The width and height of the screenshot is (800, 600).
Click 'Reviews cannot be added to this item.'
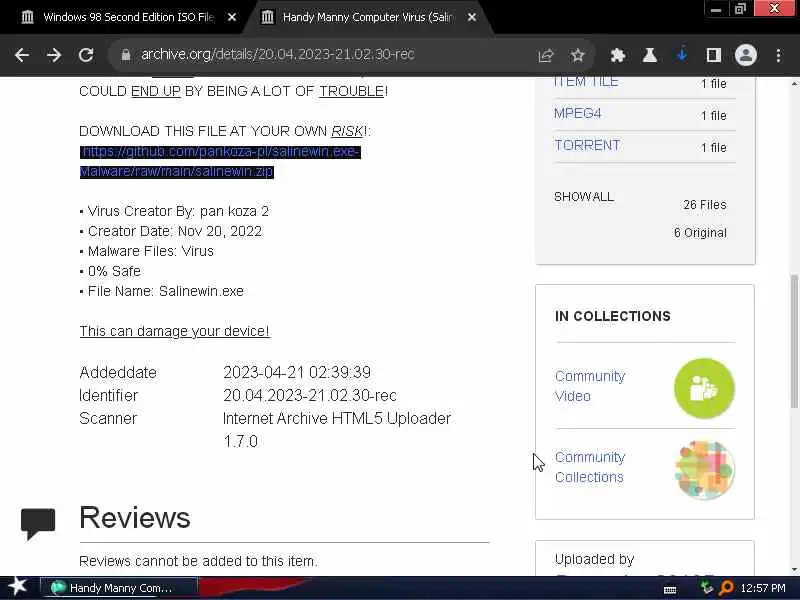coord(198,561)
